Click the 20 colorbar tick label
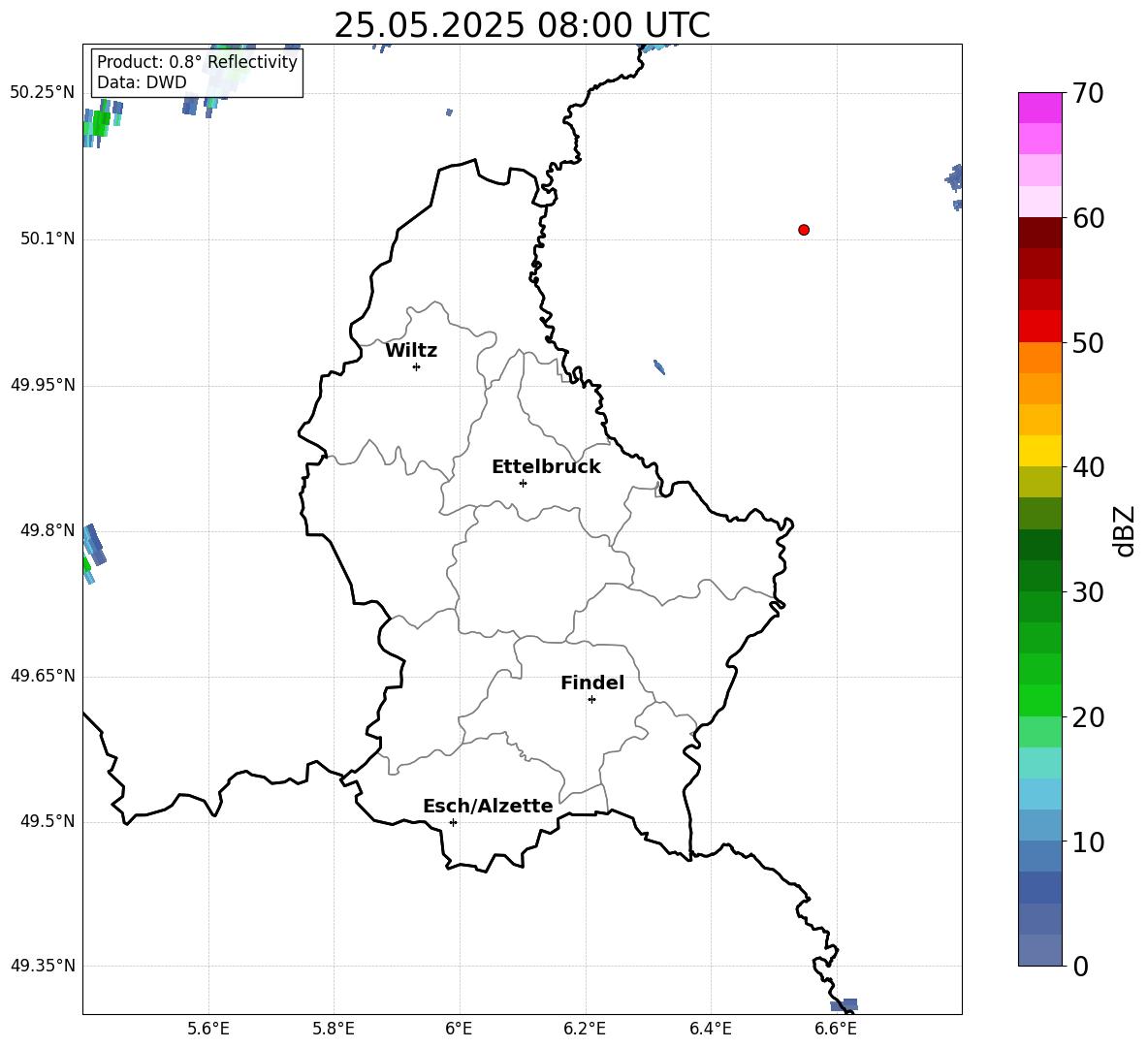This screenshot has height=1048, width=1148. tap(1088, 716)
